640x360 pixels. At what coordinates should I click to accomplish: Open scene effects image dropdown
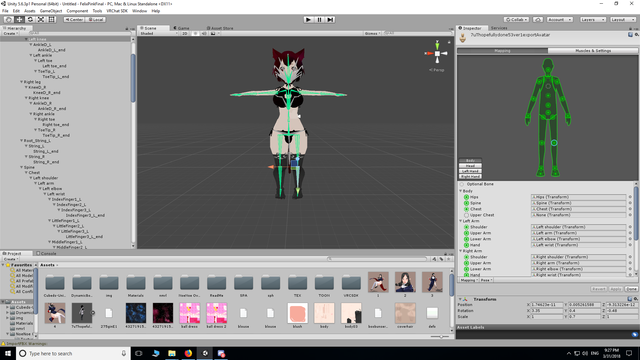[x=214, y=33]
